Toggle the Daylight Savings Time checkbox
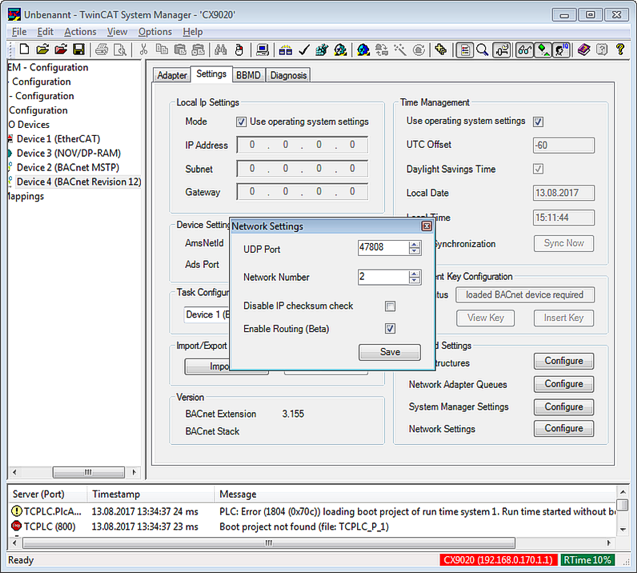Image resolution: width=637 pixels, height=573 pixels. (x=538, y=169)
